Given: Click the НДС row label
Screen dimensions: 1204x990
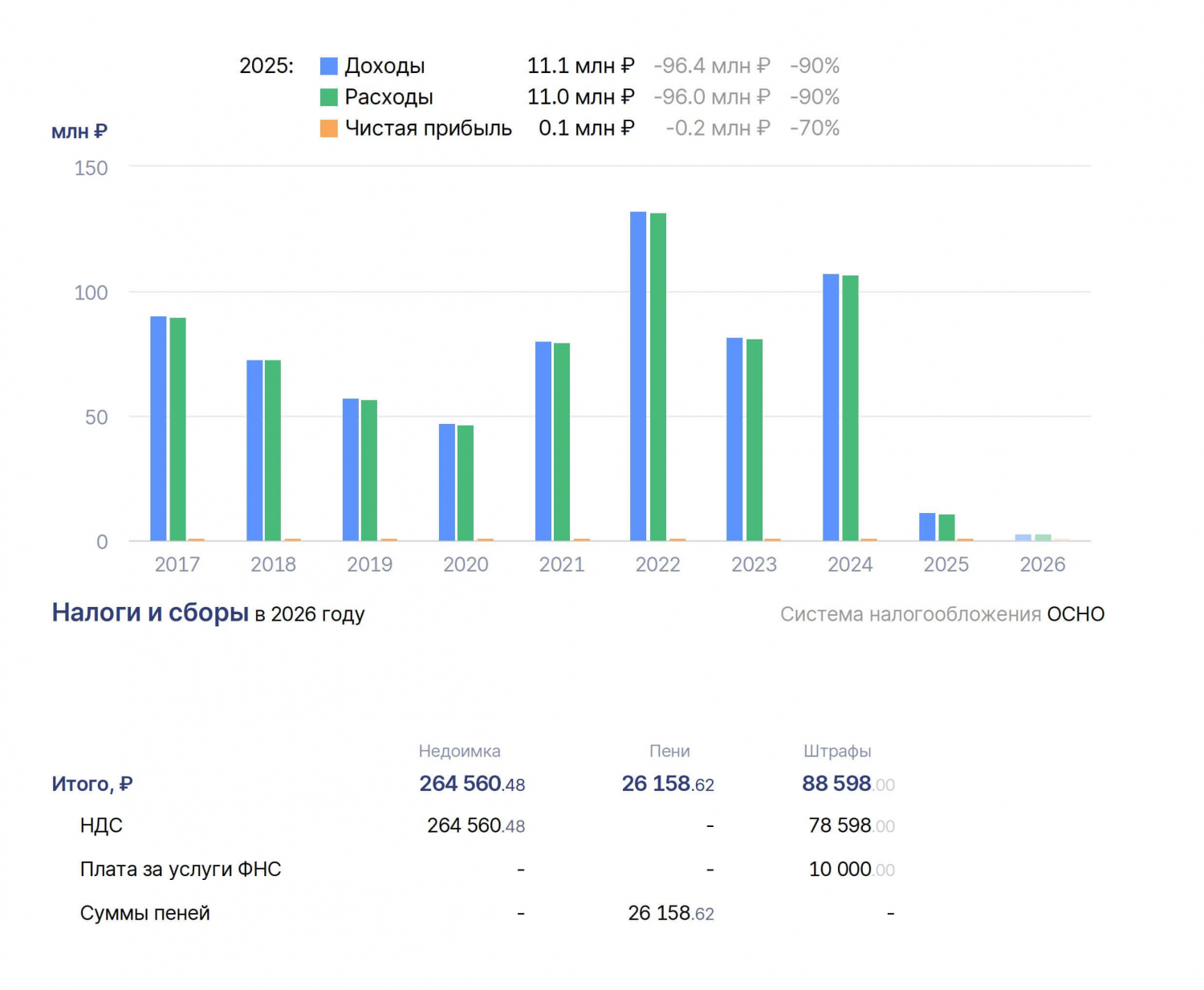Looking at the screenshot, I should [101, 825].
